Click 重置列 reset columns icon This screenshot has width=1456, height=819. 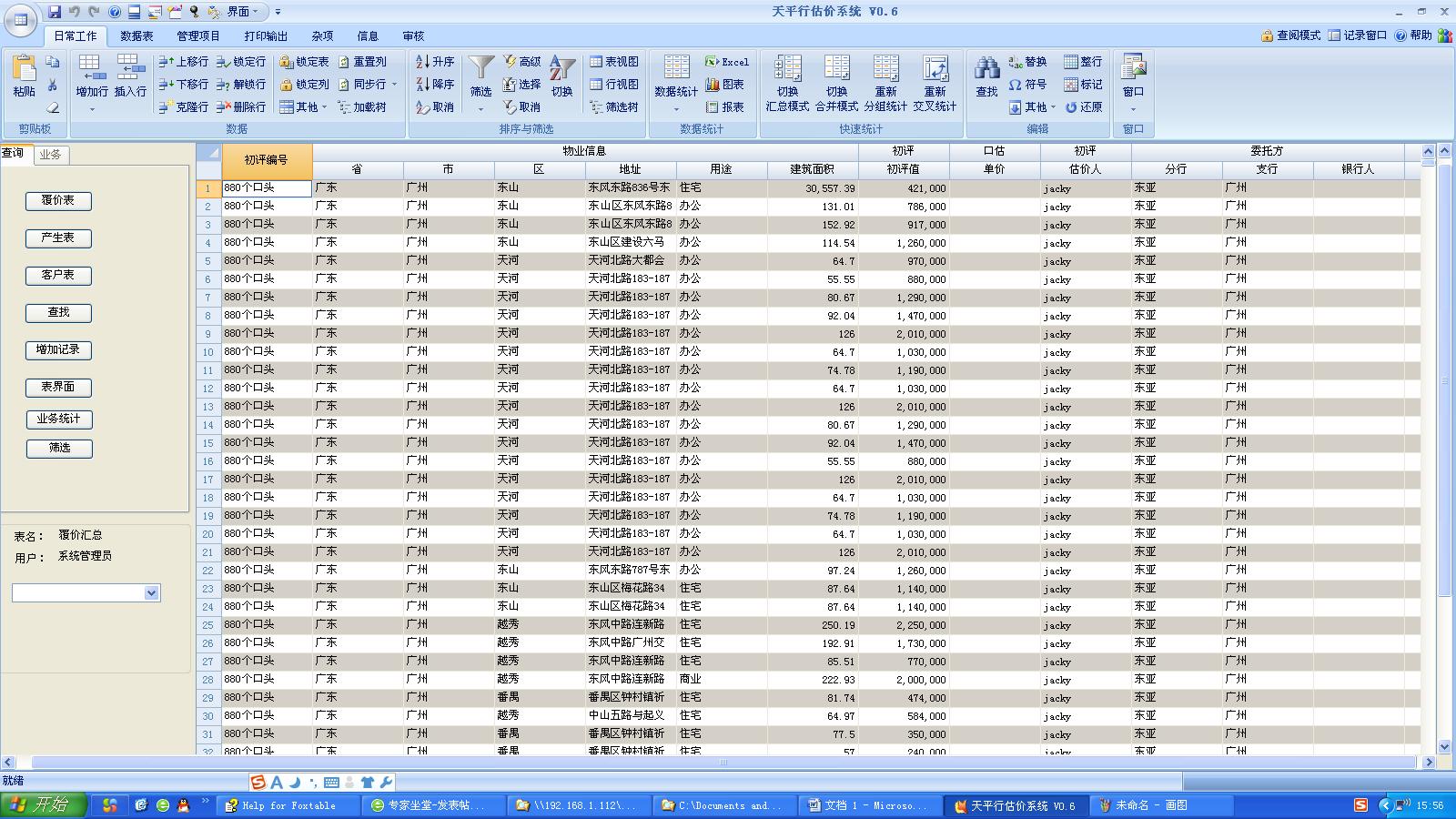362,62
